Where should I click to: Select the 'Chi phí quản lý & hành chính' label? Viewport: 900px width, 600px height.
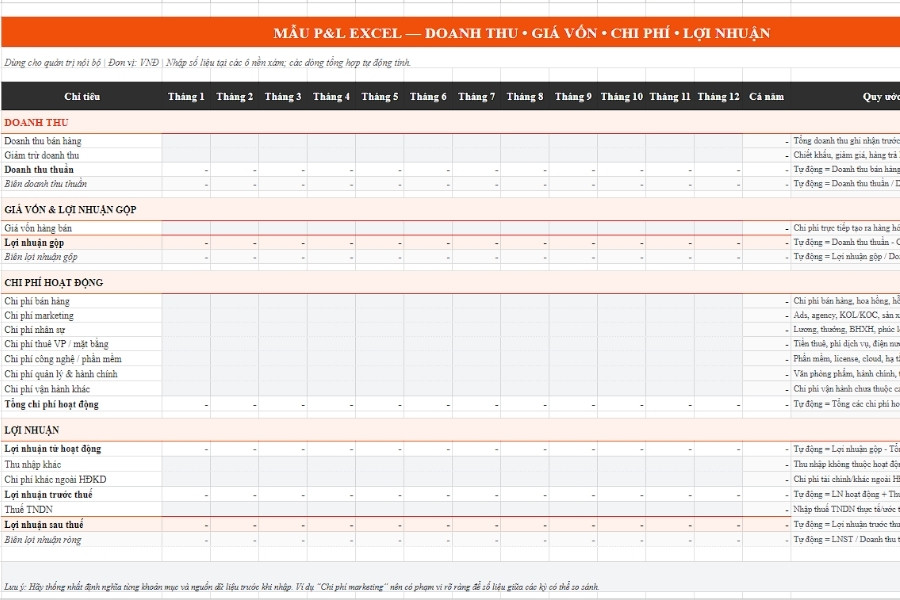tap(61, 374)
